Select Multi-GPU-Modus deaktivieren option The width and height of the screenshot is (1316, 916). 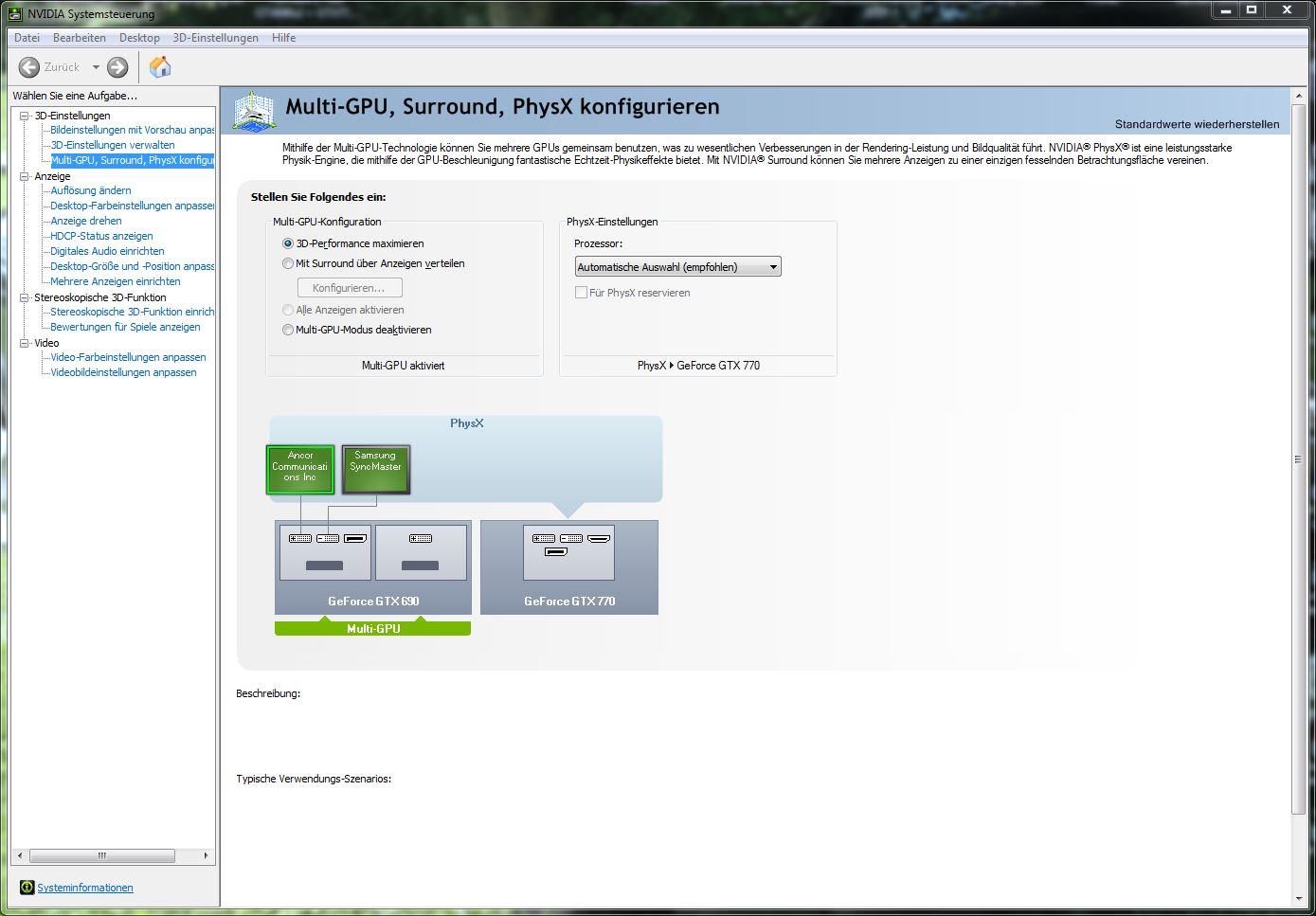coord(356,330)
